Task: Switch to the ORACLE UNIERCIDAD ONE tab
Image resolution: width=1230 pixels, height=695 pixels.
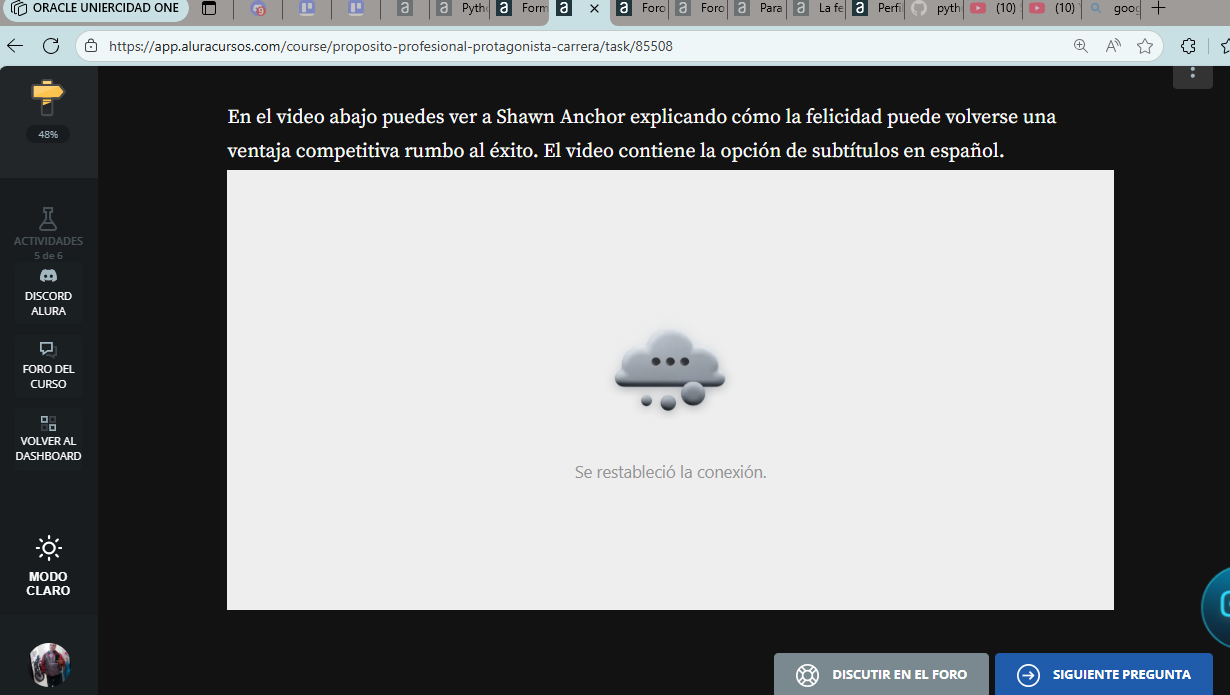Action: point(95,11)
